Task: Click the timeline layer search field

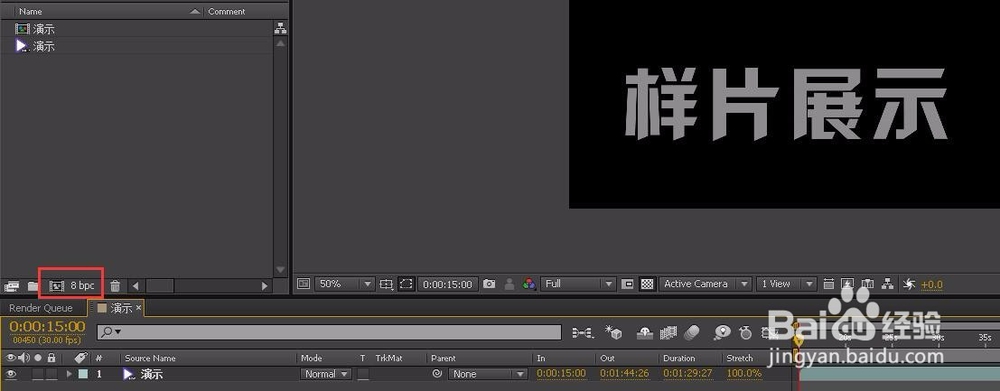Action: [x=329, y=332]
